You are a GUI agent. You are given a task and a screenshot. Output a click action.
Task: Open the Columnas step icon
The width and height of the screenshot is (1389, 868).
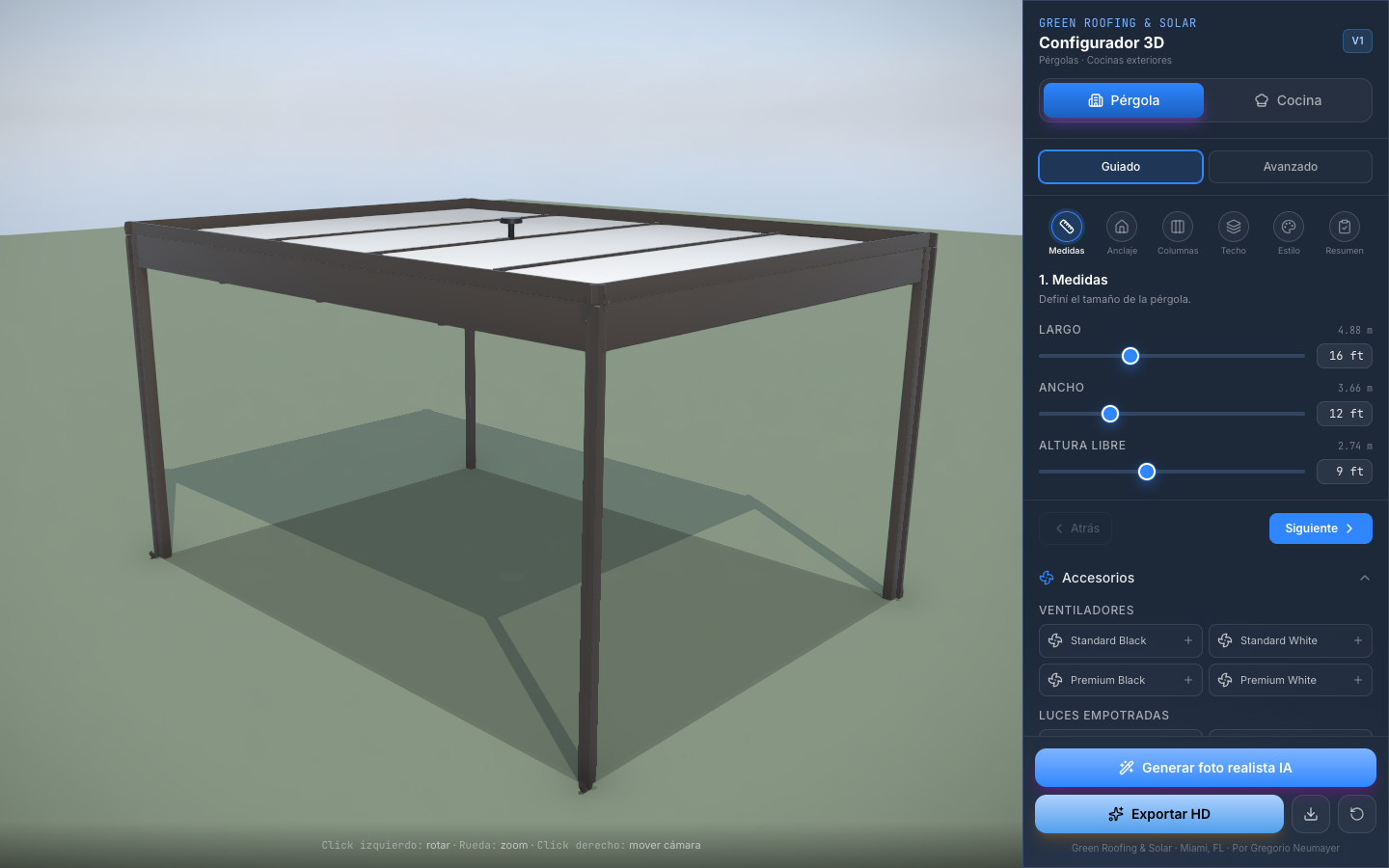coord(1178,228)
